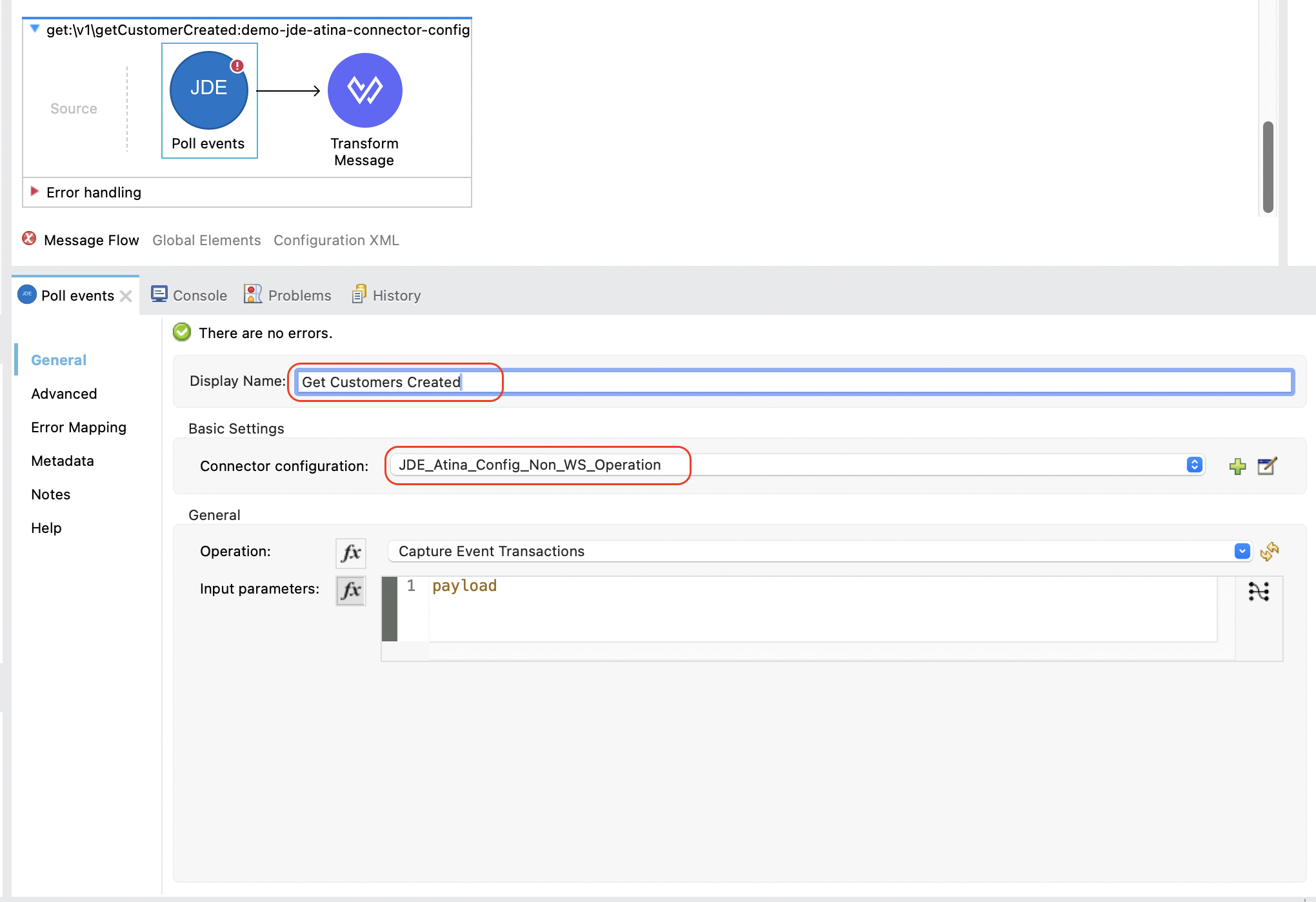Toggle fx expression mode for Input parameters

[351, 590]
